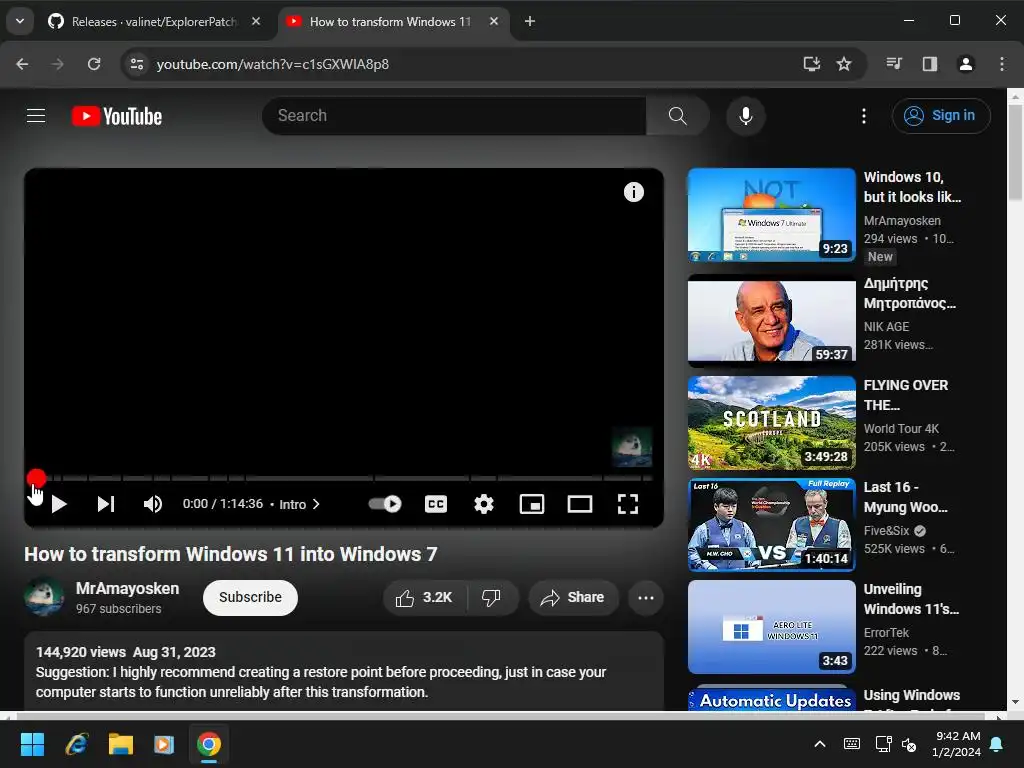
Task: View site information icon in address bar
Action: [x=137, y=64]
